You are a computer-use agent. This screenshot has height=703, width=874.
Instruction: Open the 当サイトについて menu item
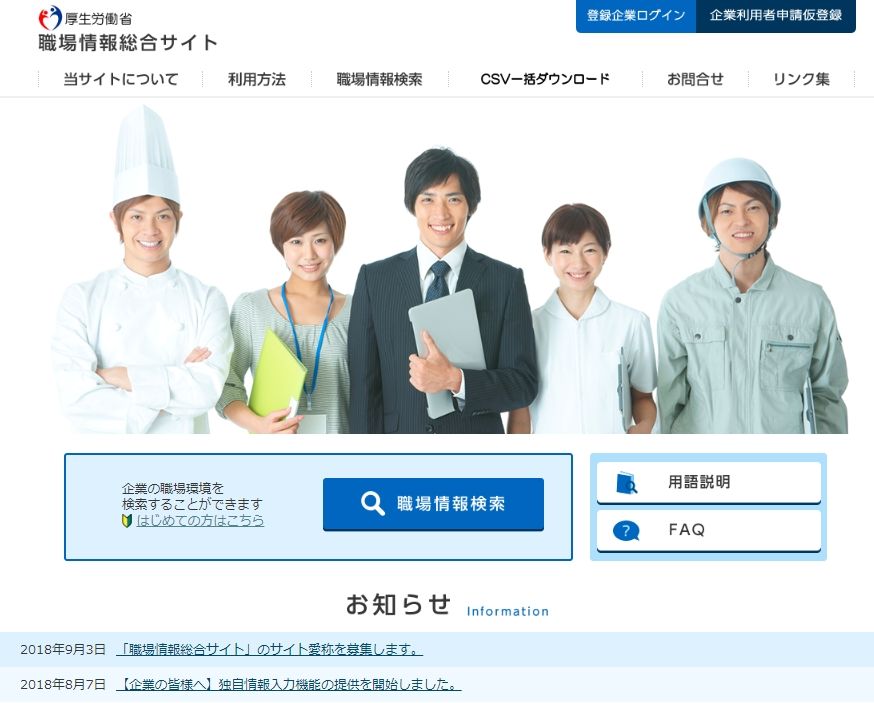pyautogui.click(x=119, y=78)
